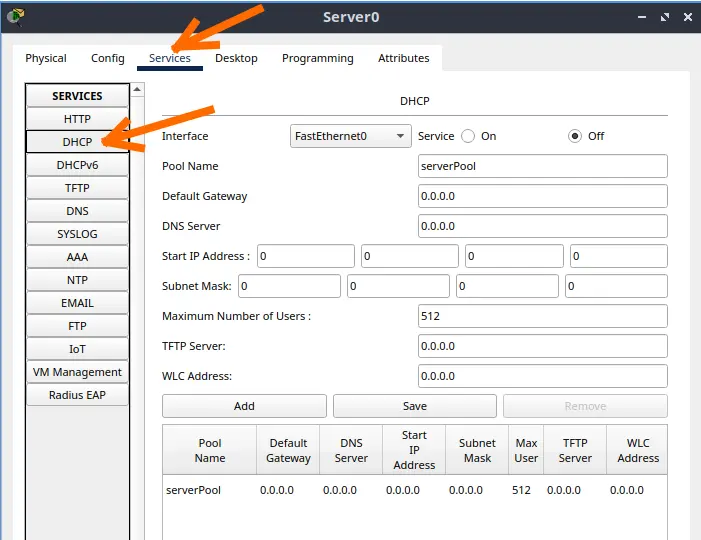Click the Pool Name input field
701x540 pixels.
(542, 166)
